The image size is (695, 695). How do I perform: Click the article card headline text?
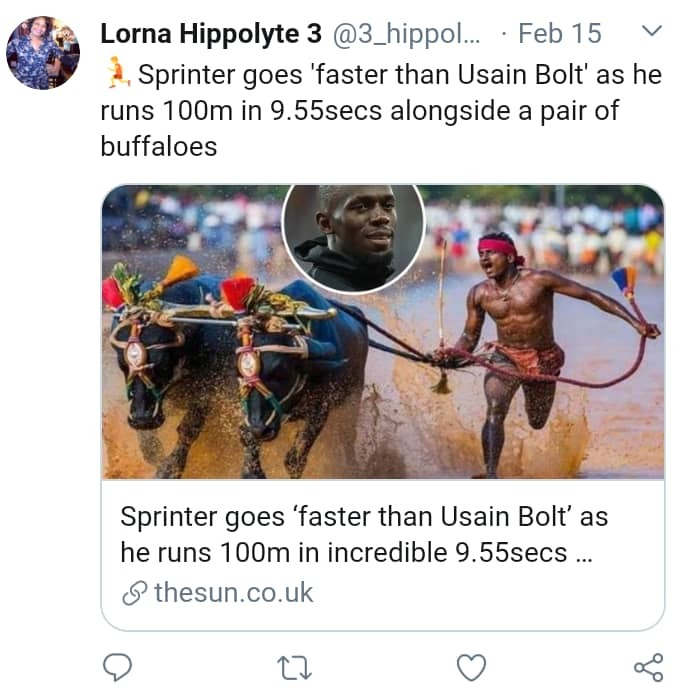(363, 535)
